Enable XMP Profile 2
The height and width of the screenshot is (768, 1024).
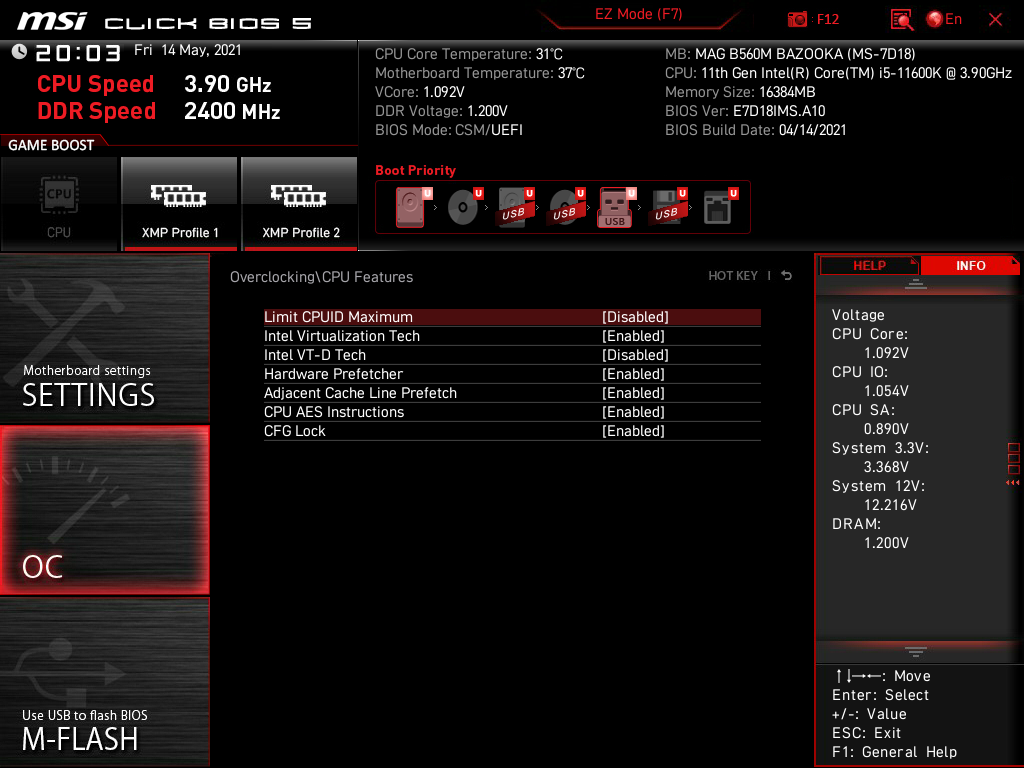300,204
